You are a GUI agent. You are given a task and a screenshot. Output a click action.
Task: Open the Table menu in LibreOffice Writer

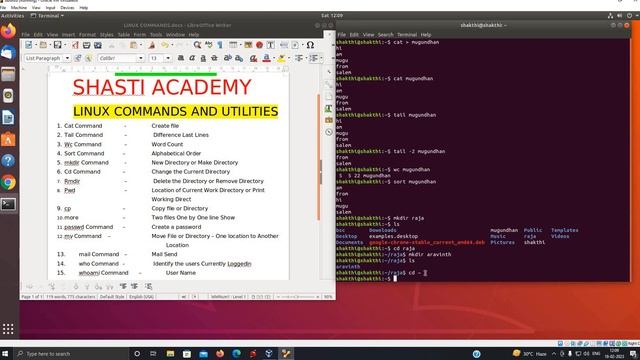click(123, 35)
